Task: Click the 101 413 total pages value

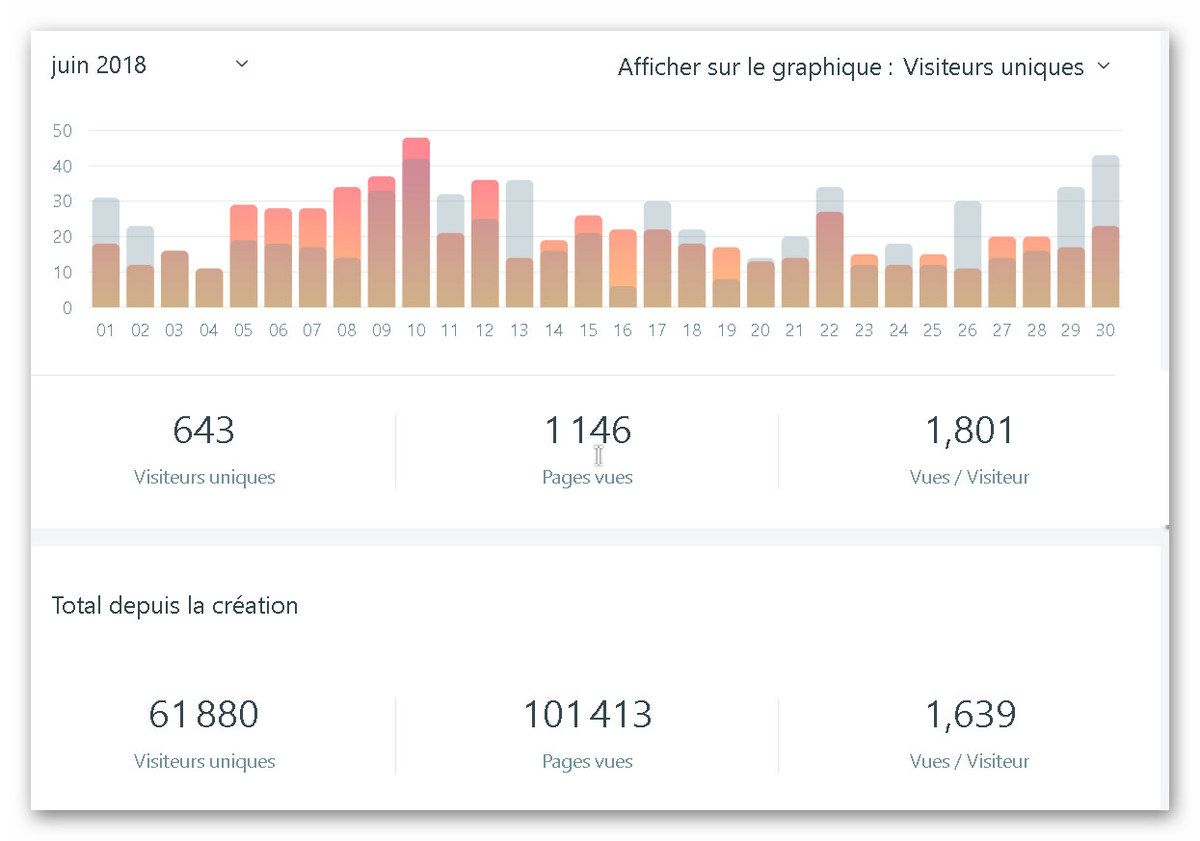Action: (x=588, y=714)
